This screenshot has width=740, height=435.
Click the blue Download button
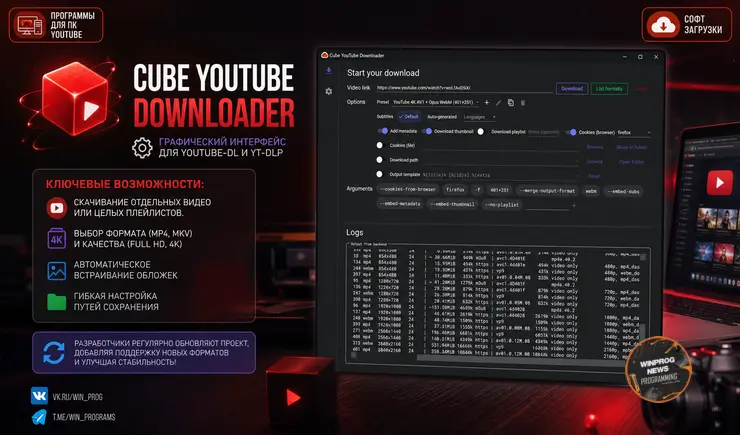point(572,88)
